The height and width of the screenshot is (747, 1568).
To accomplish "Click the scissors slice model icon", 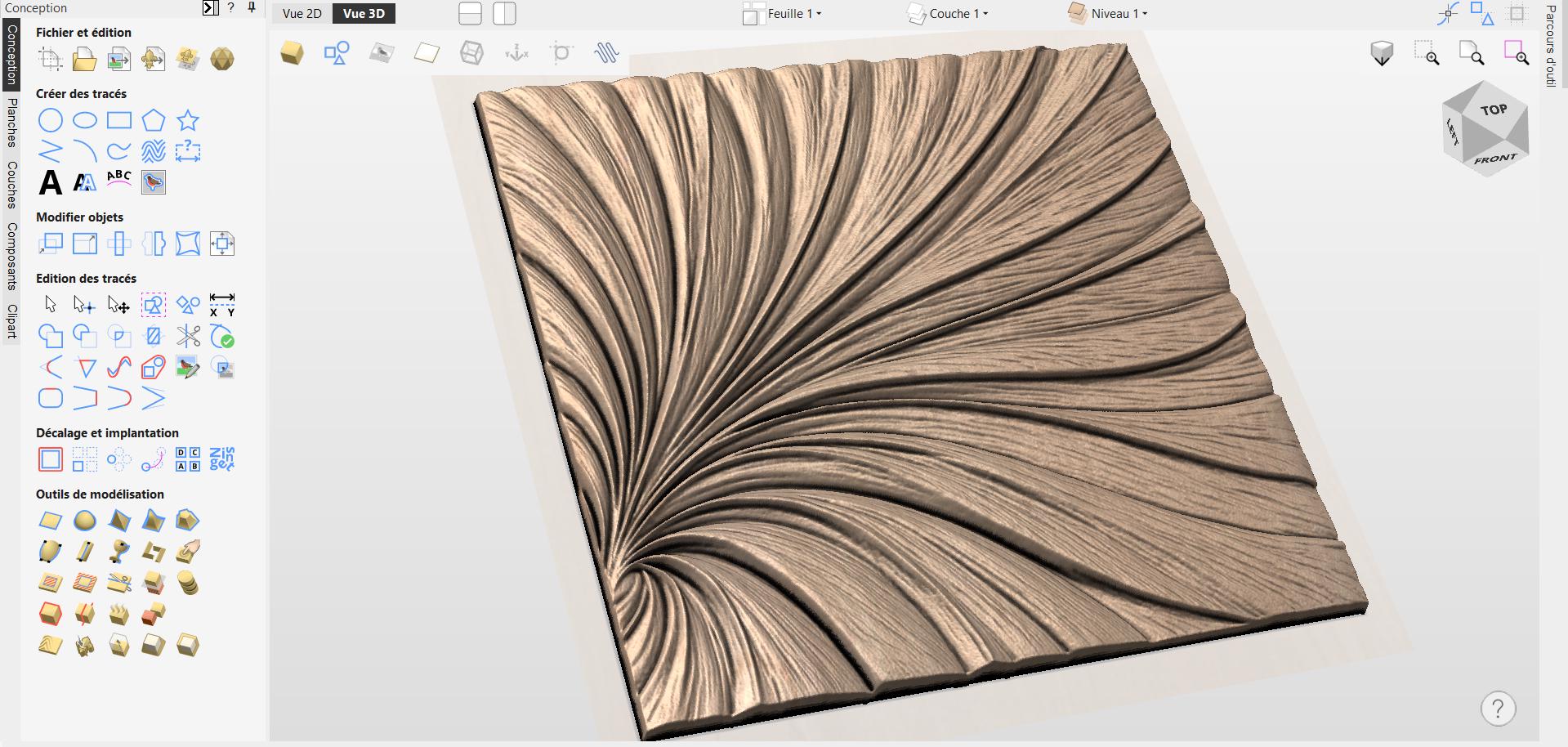I will [x=119, y=583].
